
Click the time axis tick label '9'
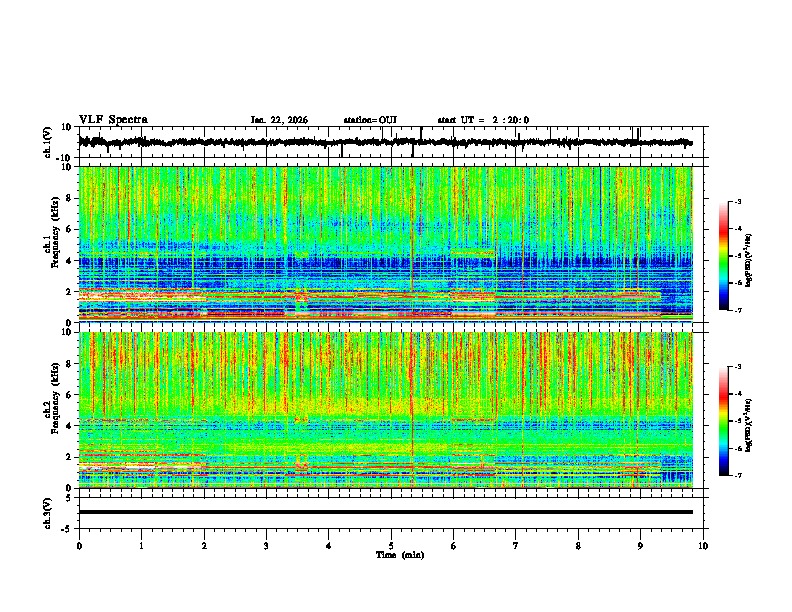(x=640, y=546)
